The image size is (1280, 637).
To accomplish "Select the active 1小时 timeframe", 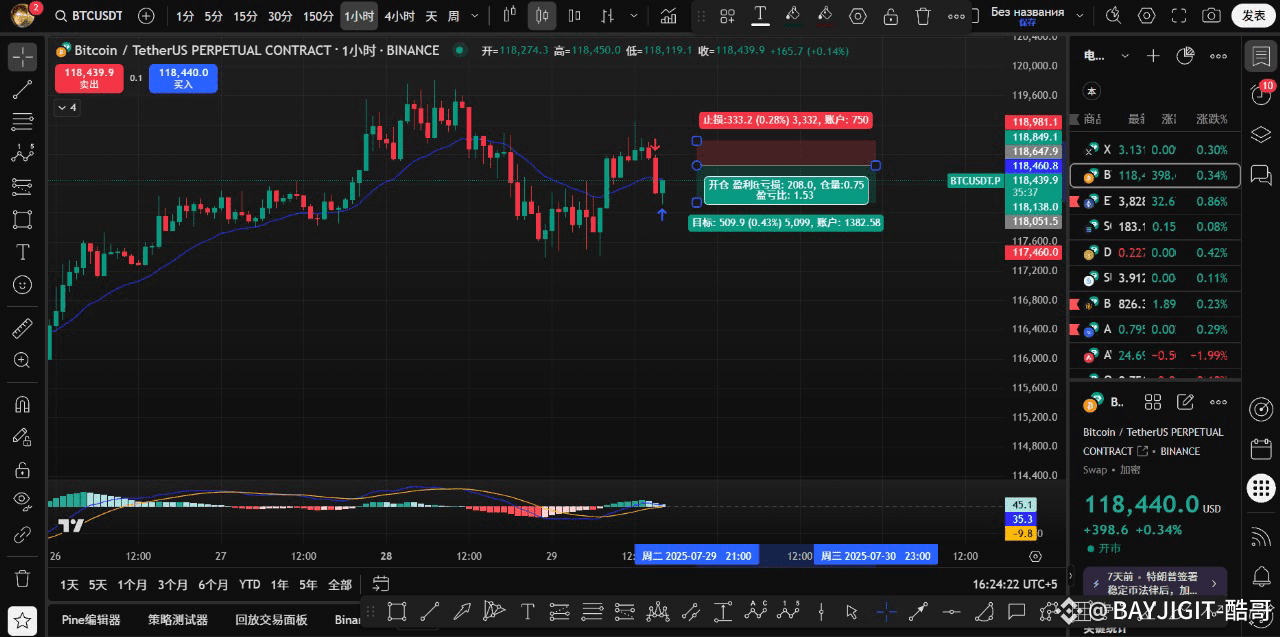I will tap(359, 16).
